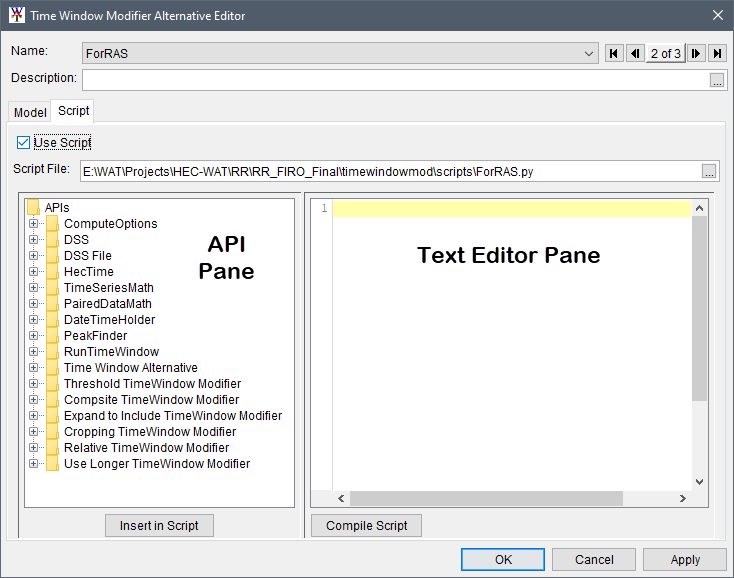734x578 pixels.
Task: Click the PeakFinder folder icon
Action: (x=52, y=336)
